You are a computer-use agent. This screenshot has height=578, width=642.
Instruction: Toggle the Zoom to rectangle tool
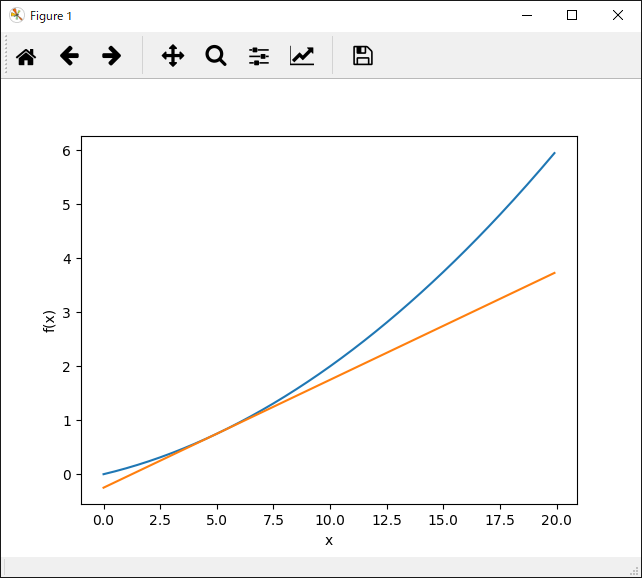(216, 56)
